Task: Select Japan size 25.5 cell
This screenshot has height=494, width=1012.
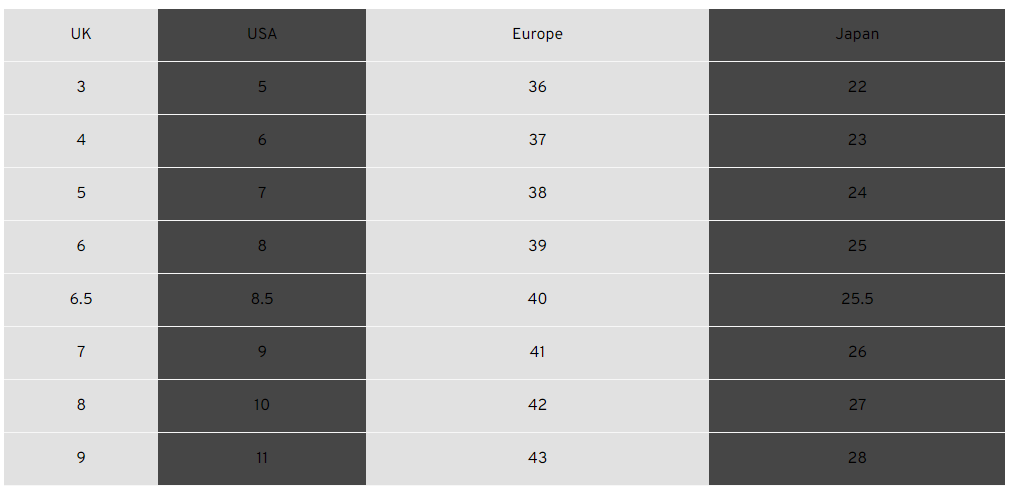Action: (x=857, y=299)
